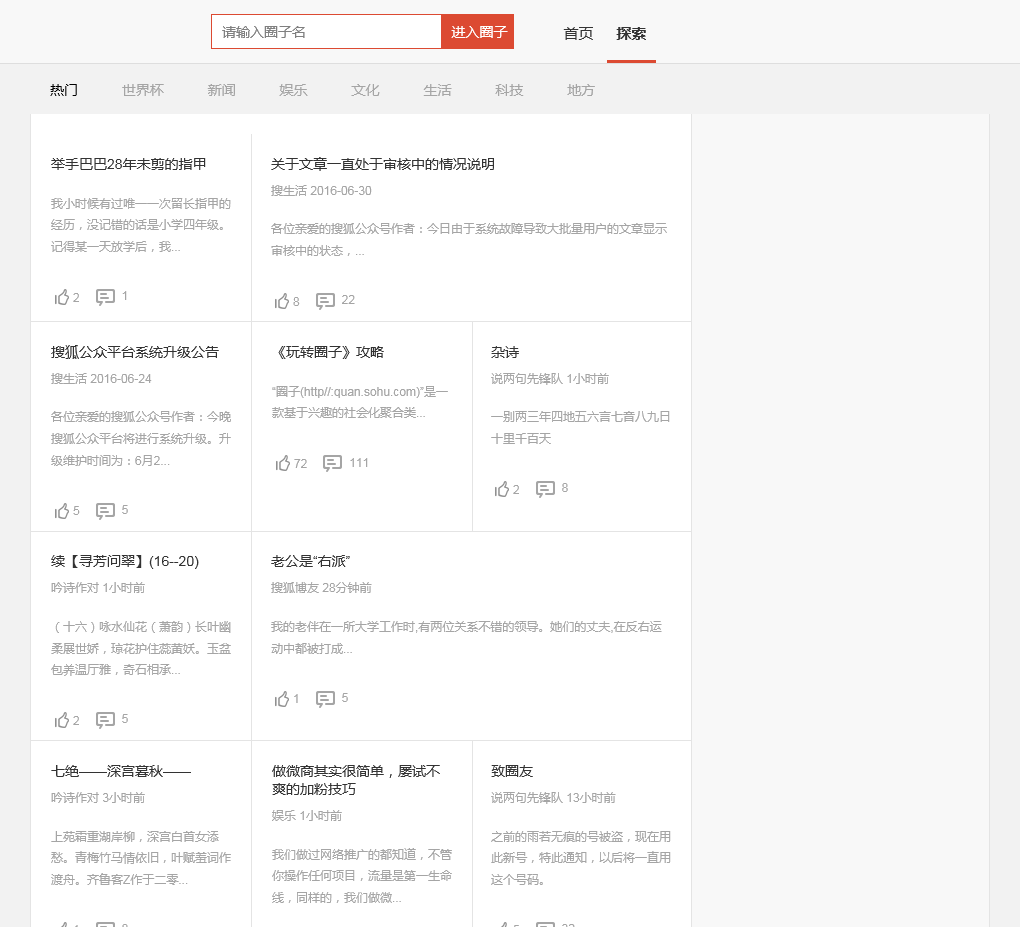Open article 七绝——深宫暮秋——
The image size is (1020, 927).
click(x=121, y=772)
